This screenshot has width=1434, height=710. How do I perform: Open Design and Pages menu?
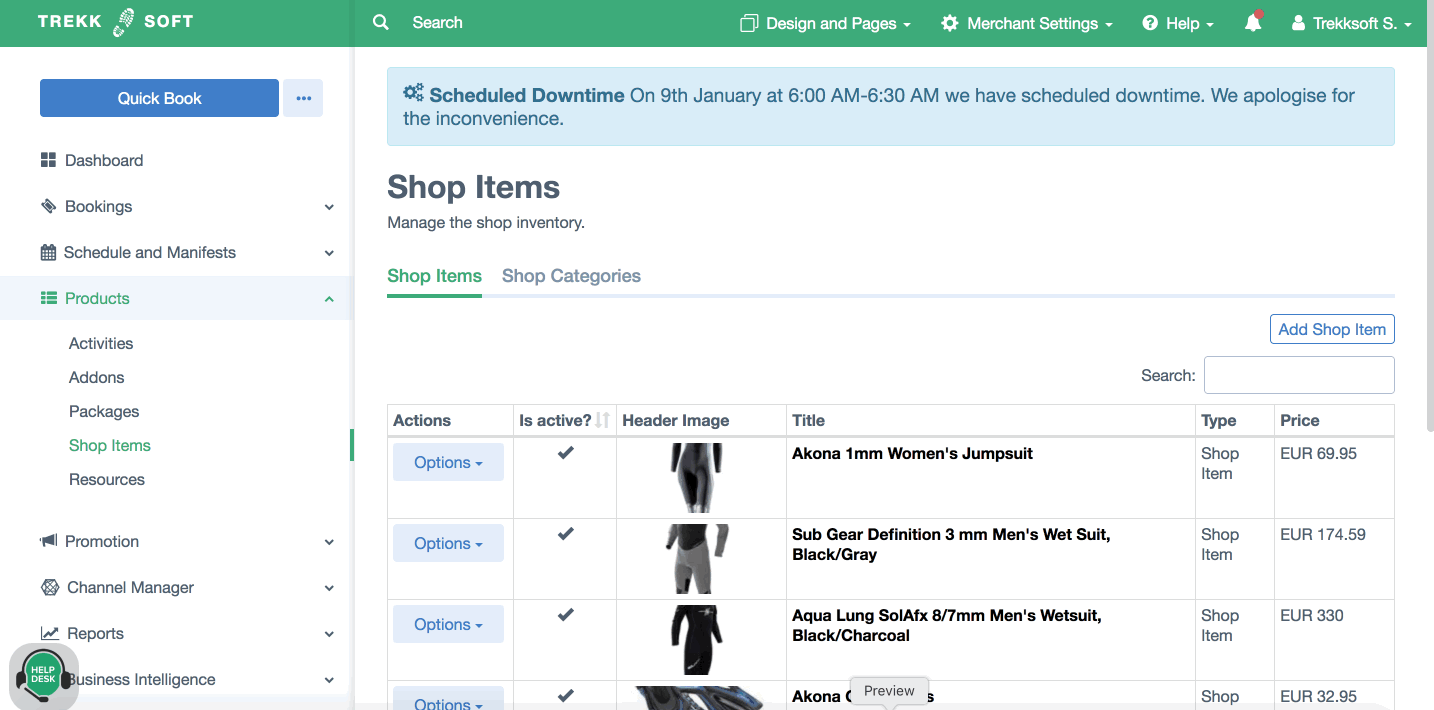pyautogui.click(x=826, y=23)
